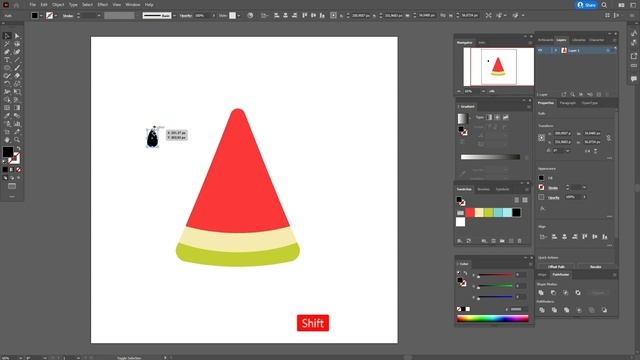
Task: Open the Effect menu
Action: coord(102,5)
